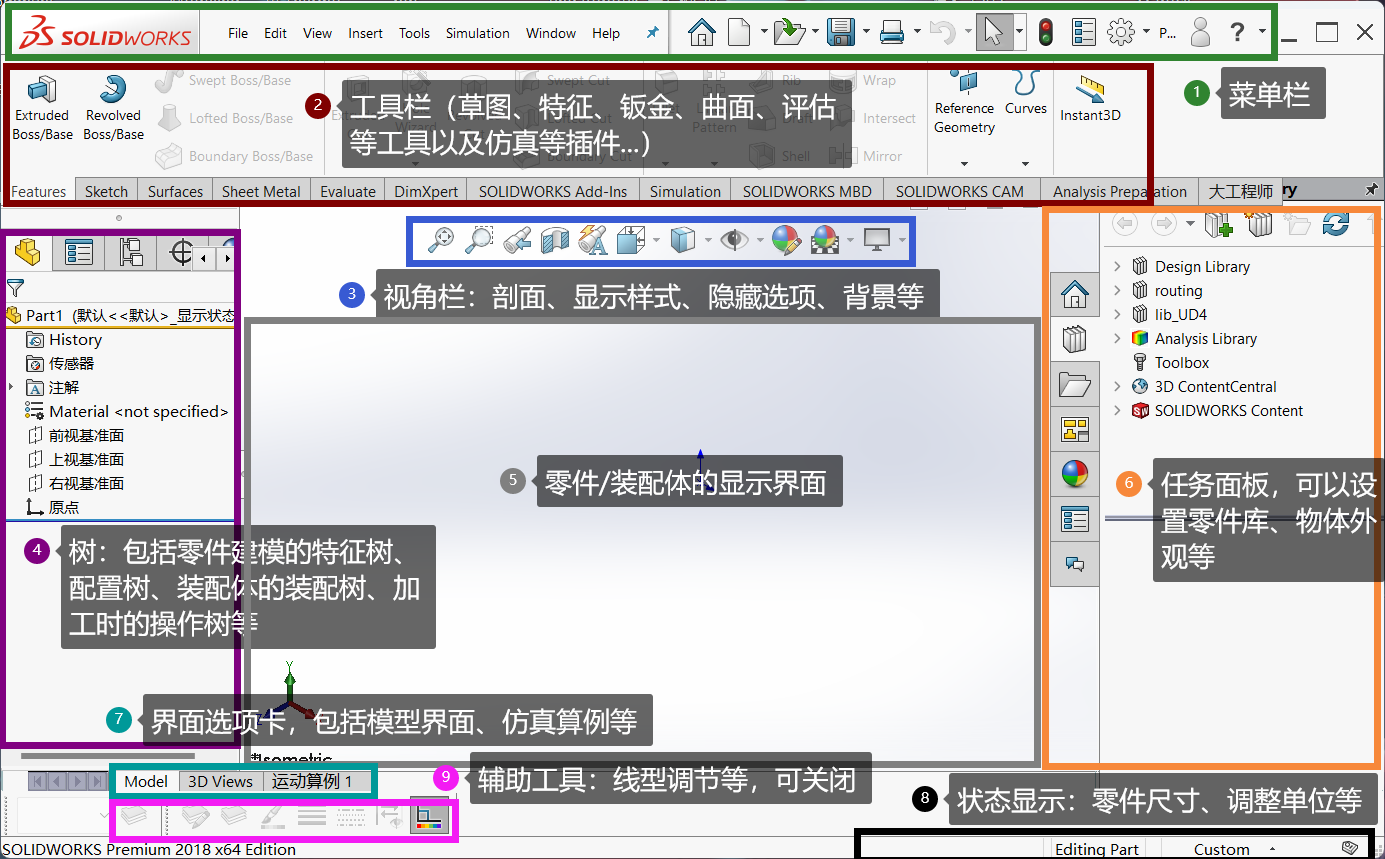This screenshot has height=859, width=1385.
Task: Save the document using floppy disk icon
Action: click(840, 33)
